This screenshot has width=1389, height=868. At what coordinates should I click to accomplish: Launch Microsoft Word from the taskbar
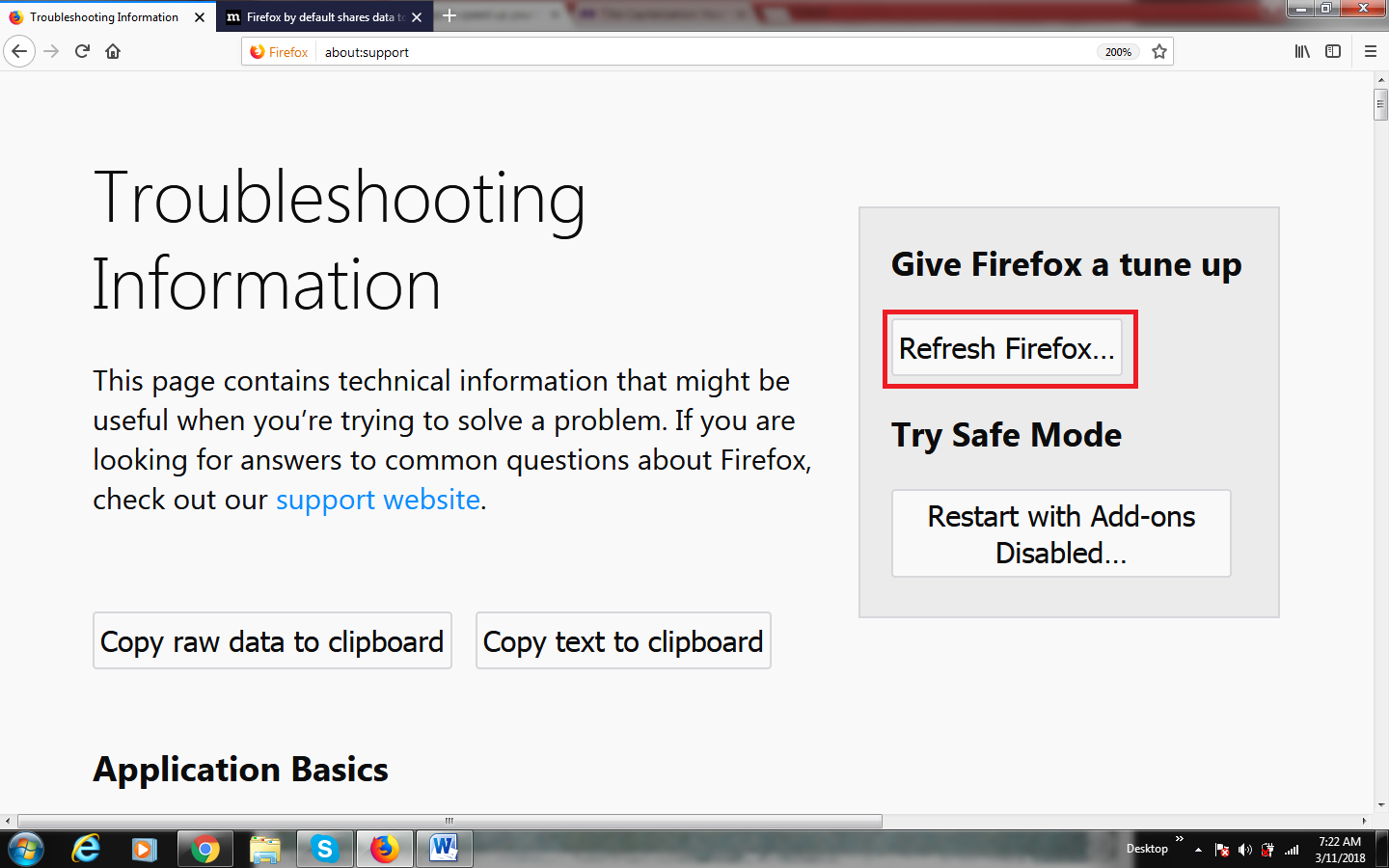click(x=444, y=849)
